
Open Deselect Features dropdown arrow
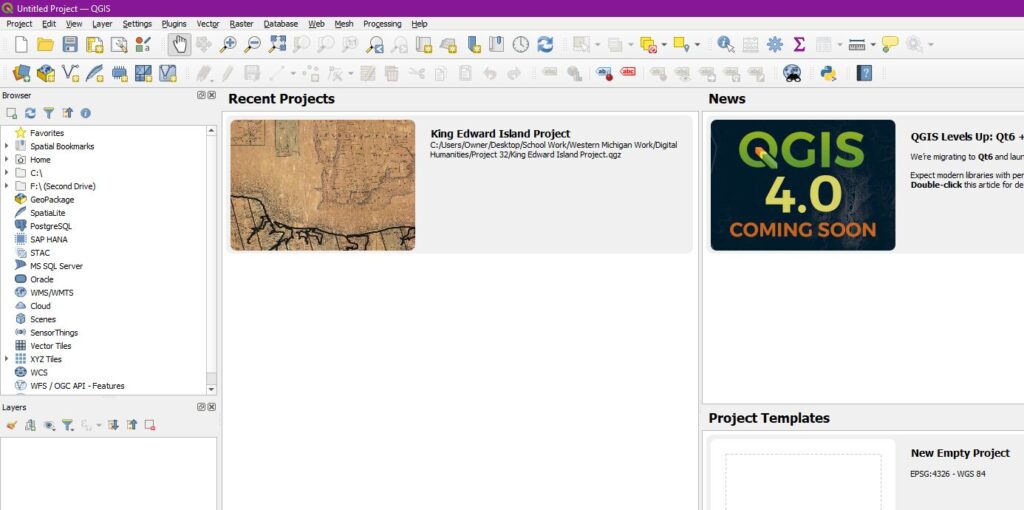click(664, 44)
